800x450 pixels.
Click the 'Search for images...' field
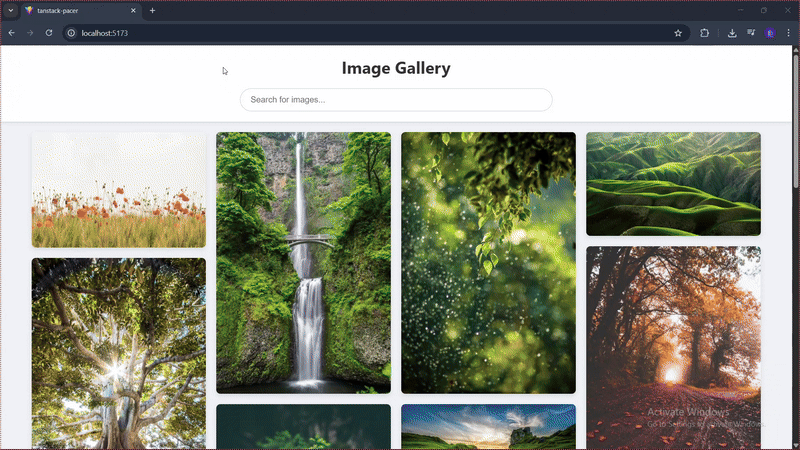click(x=396, y=100)
